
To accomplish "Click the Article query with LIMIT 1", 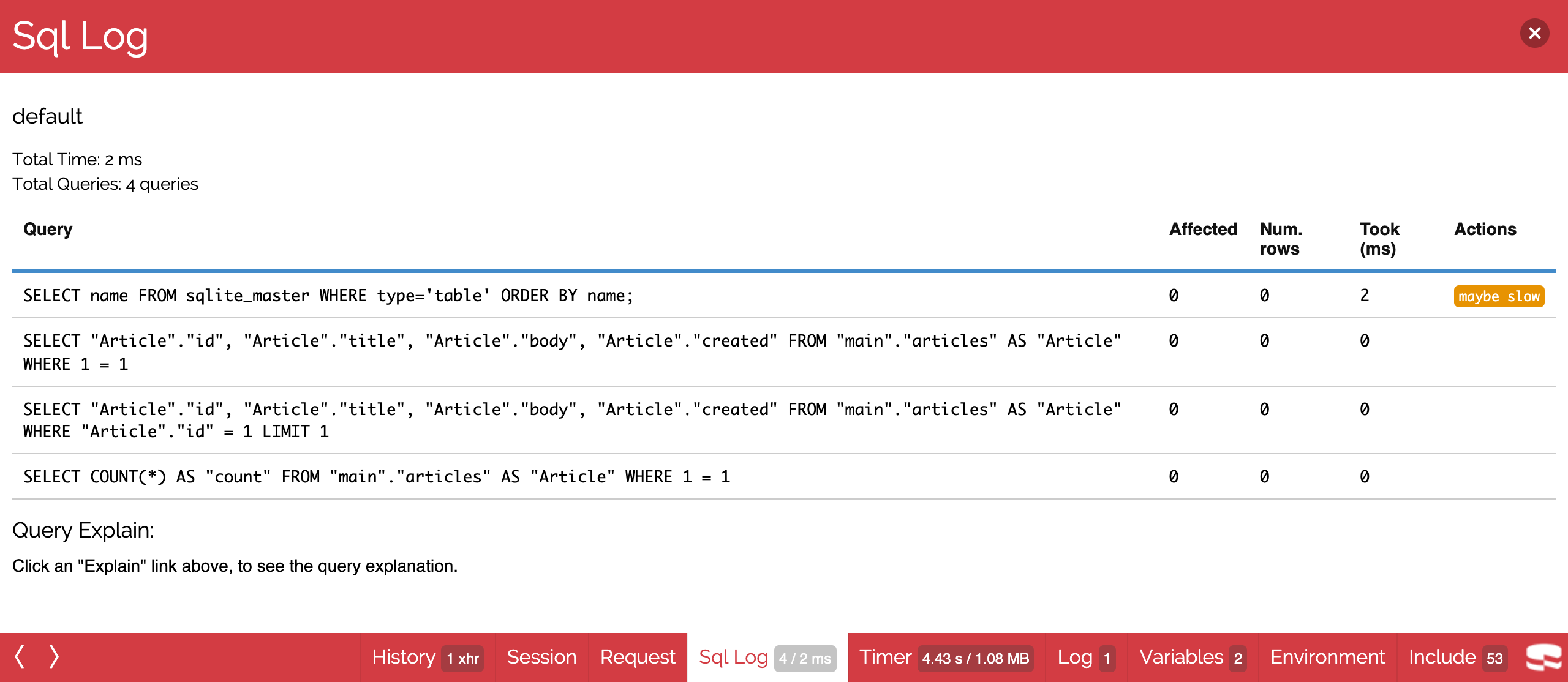I will pos(784,420).
